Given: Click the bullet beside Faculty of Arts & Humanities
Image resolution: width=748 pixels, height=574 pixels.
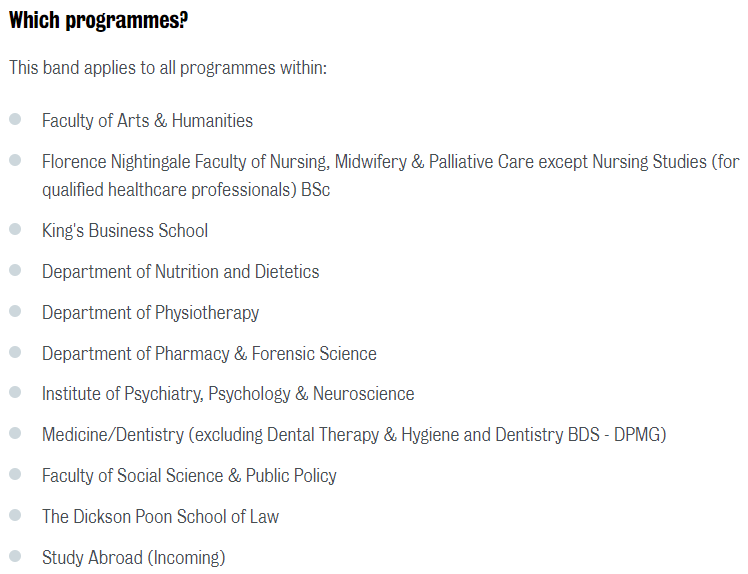Looking at the screenshot, I should (x=15, y=119).
